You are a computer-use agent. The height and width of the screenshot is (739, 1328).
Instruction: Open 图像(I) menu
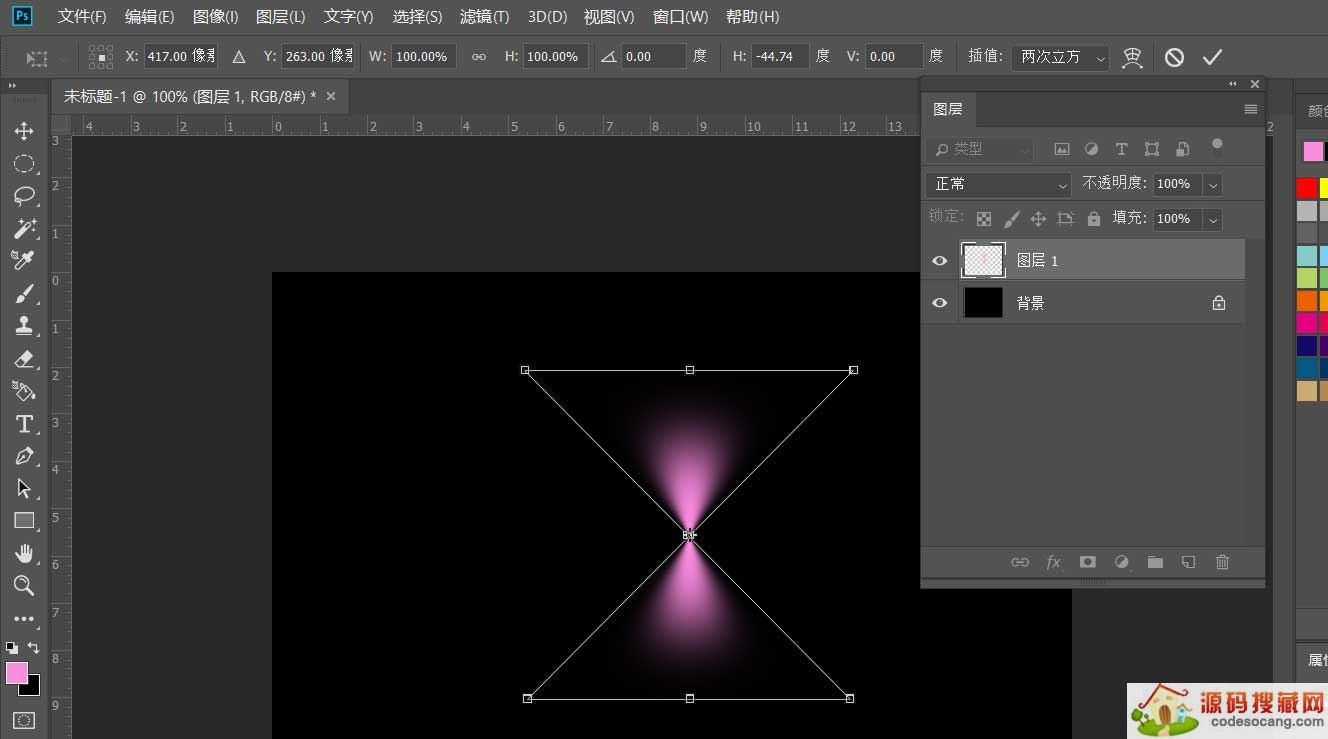[215, 17]
